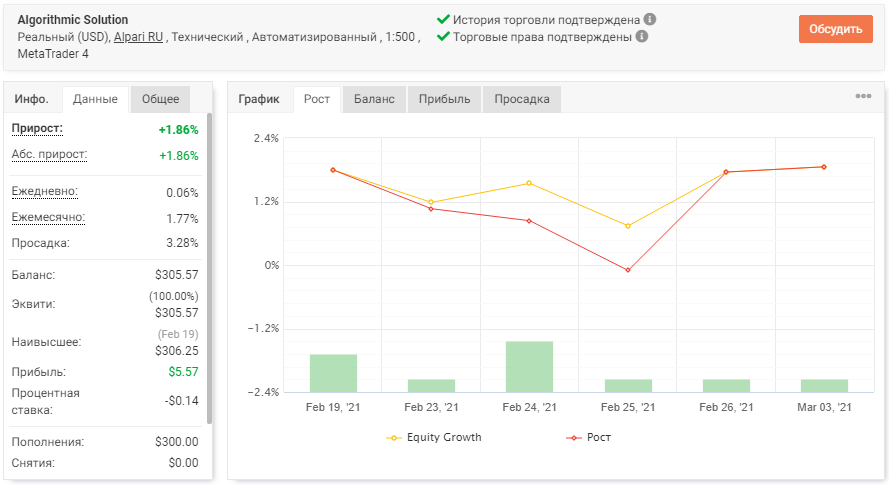Image resolution: width=889 pixels, height=485 pixels.
Task: Click the Снятия value $0.00
Action: 184,463
